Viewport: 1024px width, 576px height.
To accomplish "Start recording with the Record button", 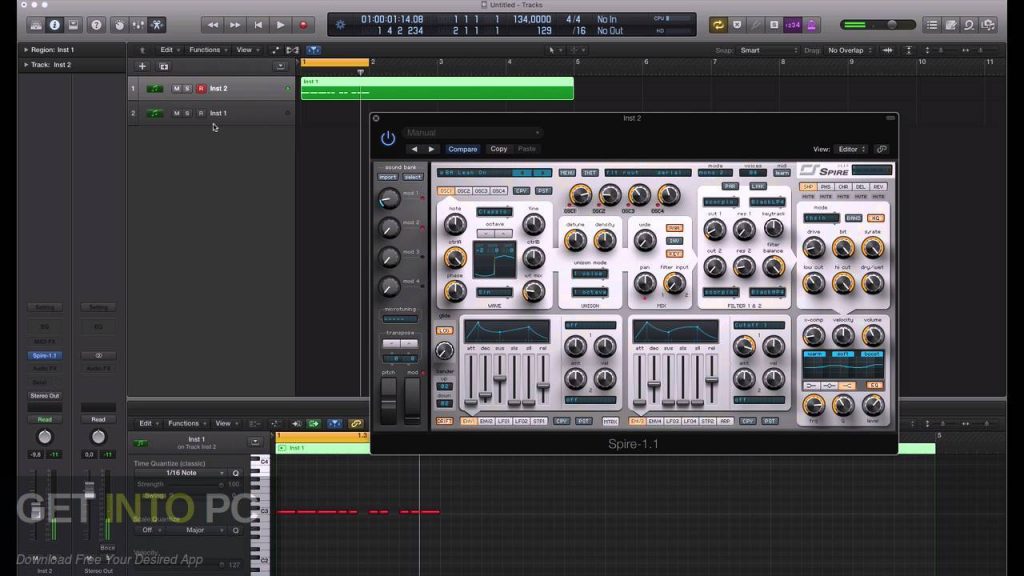I will click(303, 25).
